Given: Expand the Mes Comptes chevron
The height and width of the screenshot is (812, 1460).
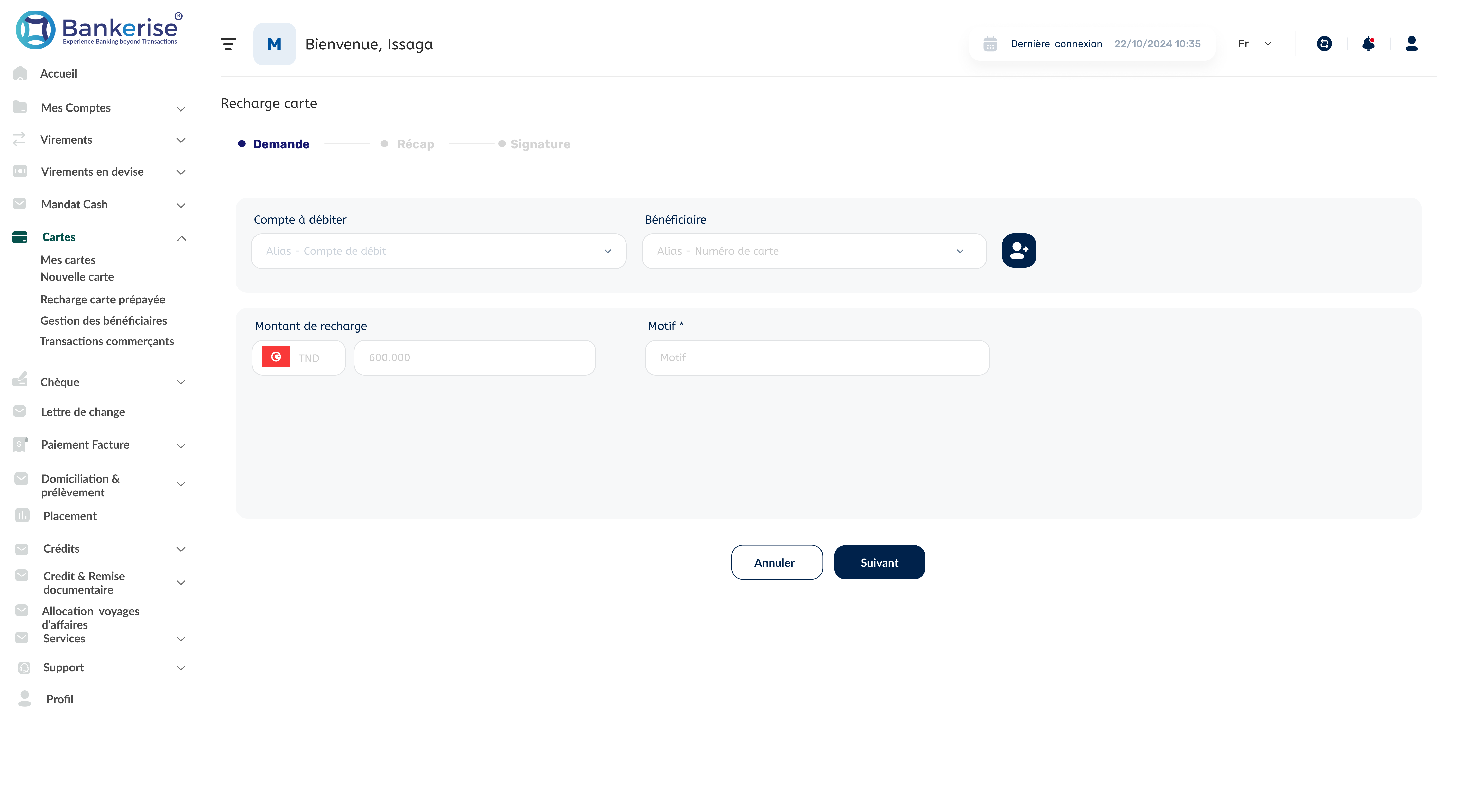Looking at the screenshot, I should [181, 108].
